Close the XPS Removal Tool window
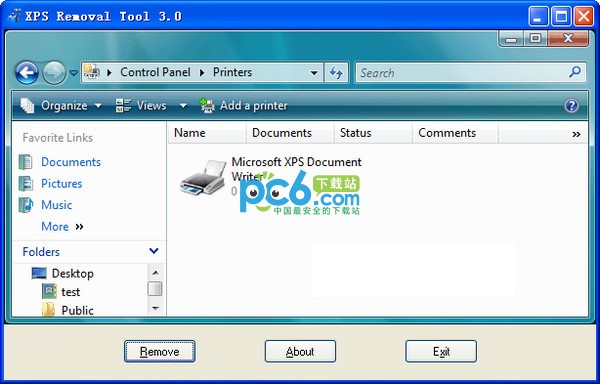The height and width of the screenshot is (384, 600). pyautogui.click(x=584, y=16)
